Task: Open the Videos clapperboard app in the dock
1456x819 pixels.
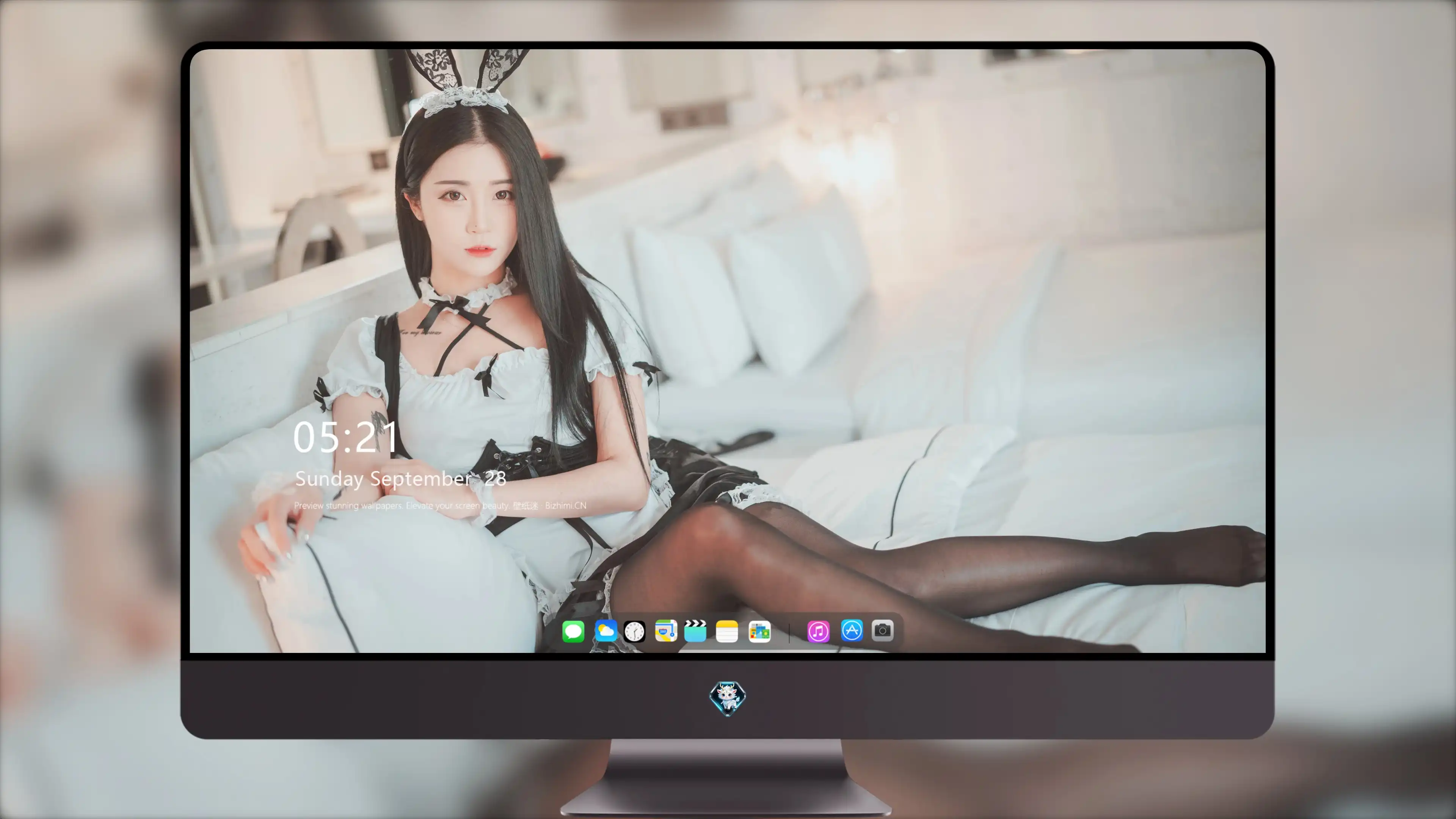Action: (x=695, y=631)
